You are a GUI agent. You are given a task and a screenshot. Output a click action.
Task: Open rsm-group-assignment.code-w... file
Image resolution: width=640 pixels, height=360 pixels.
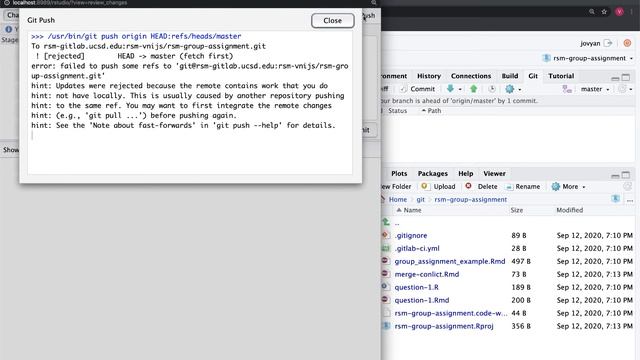pos(451,313)
